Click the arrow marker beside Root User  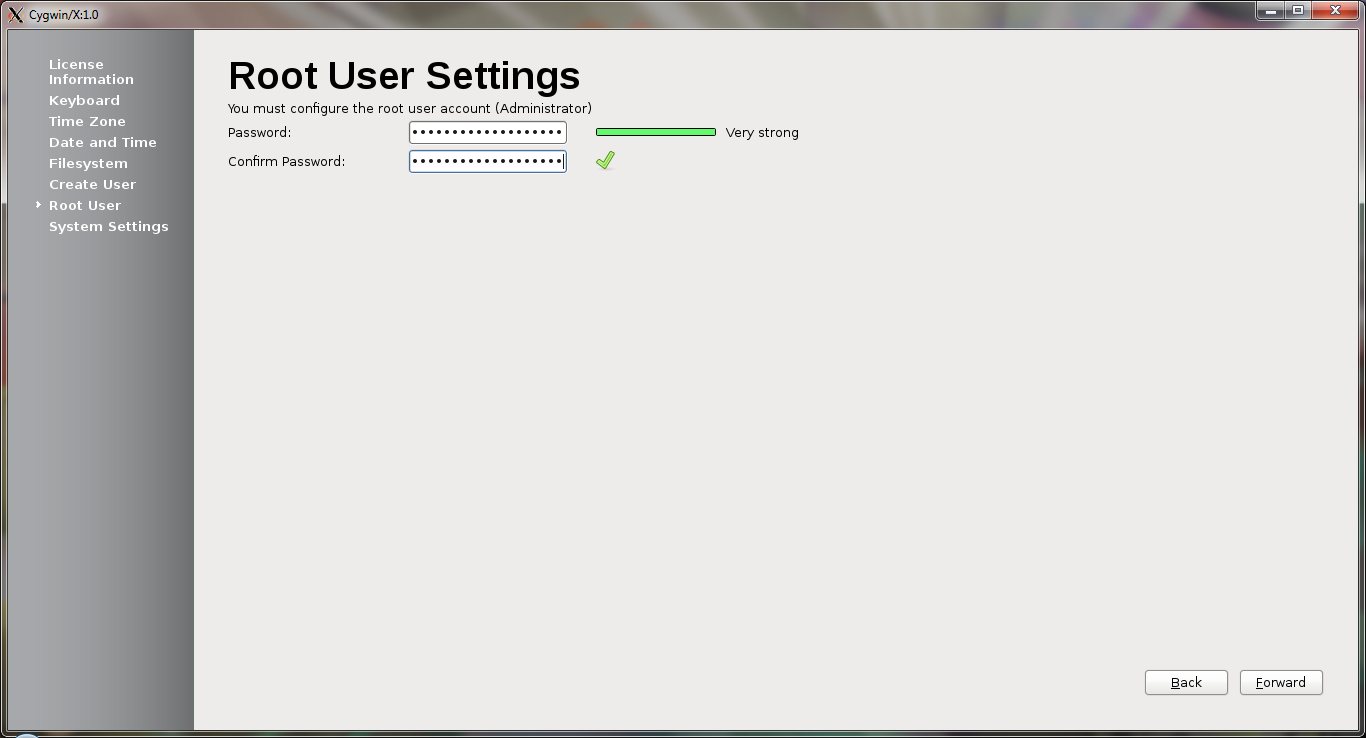point(39,205)
